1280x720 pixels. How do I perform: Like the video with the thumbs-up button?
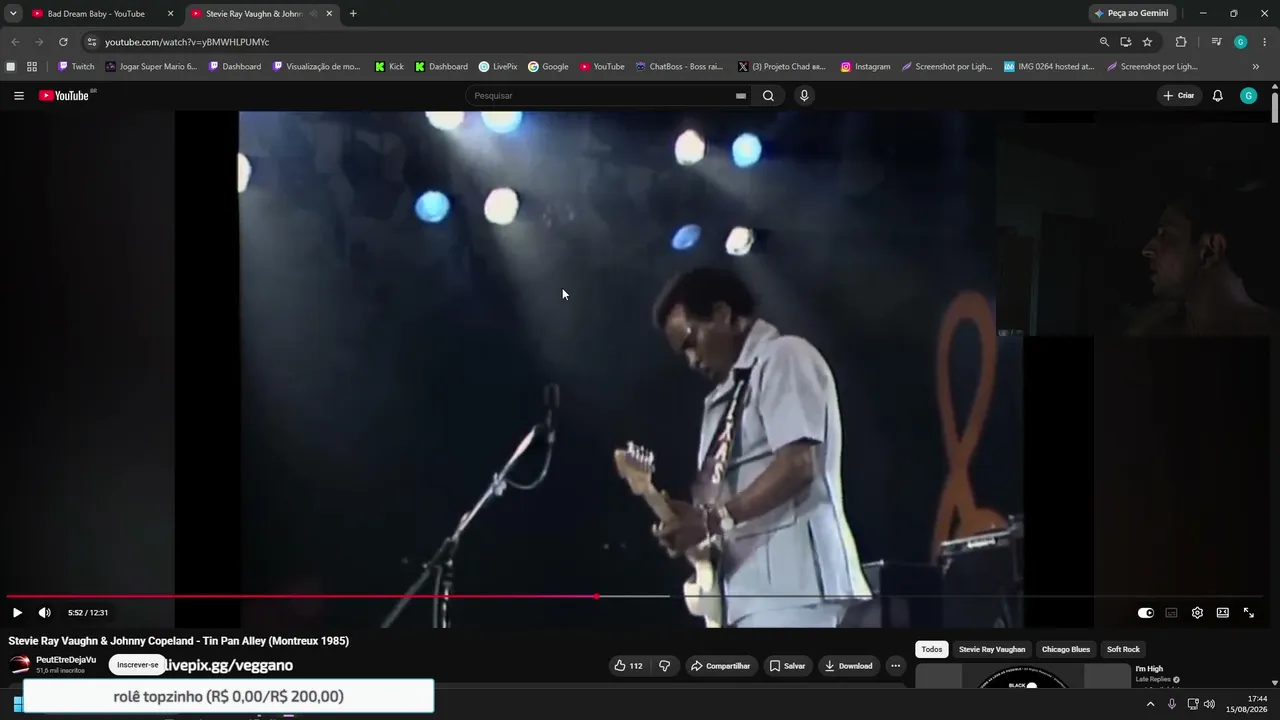tap(629, 666)
